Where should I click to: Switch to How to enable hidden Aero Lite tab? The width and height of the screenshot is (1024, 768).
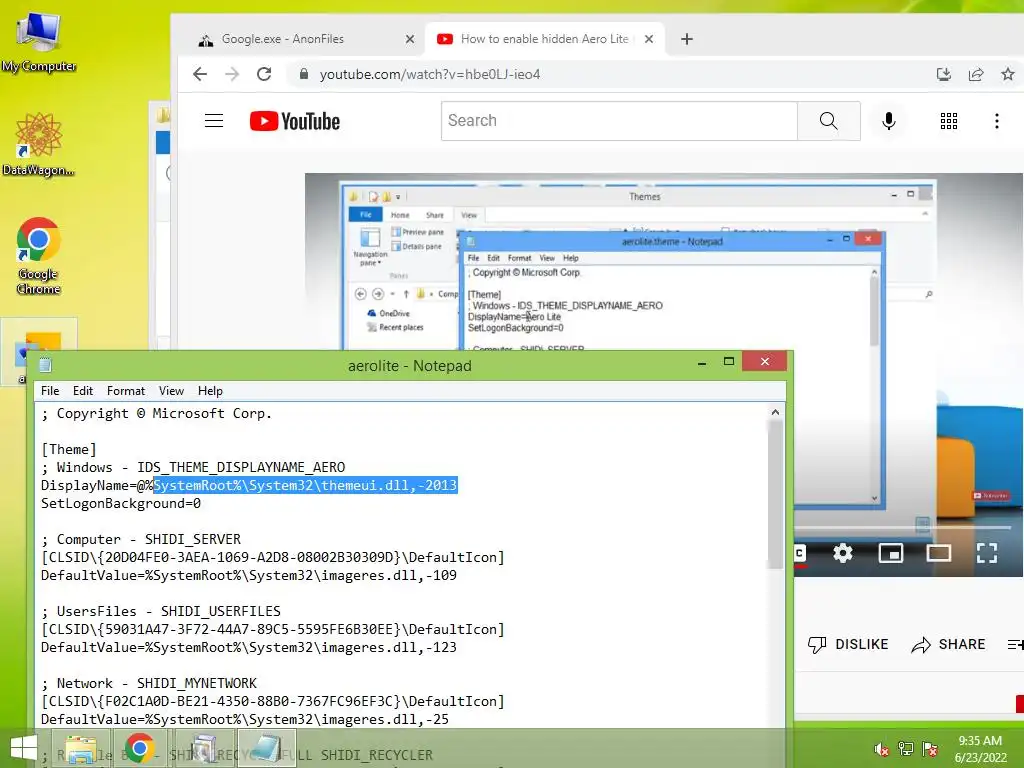pos(545,39)
